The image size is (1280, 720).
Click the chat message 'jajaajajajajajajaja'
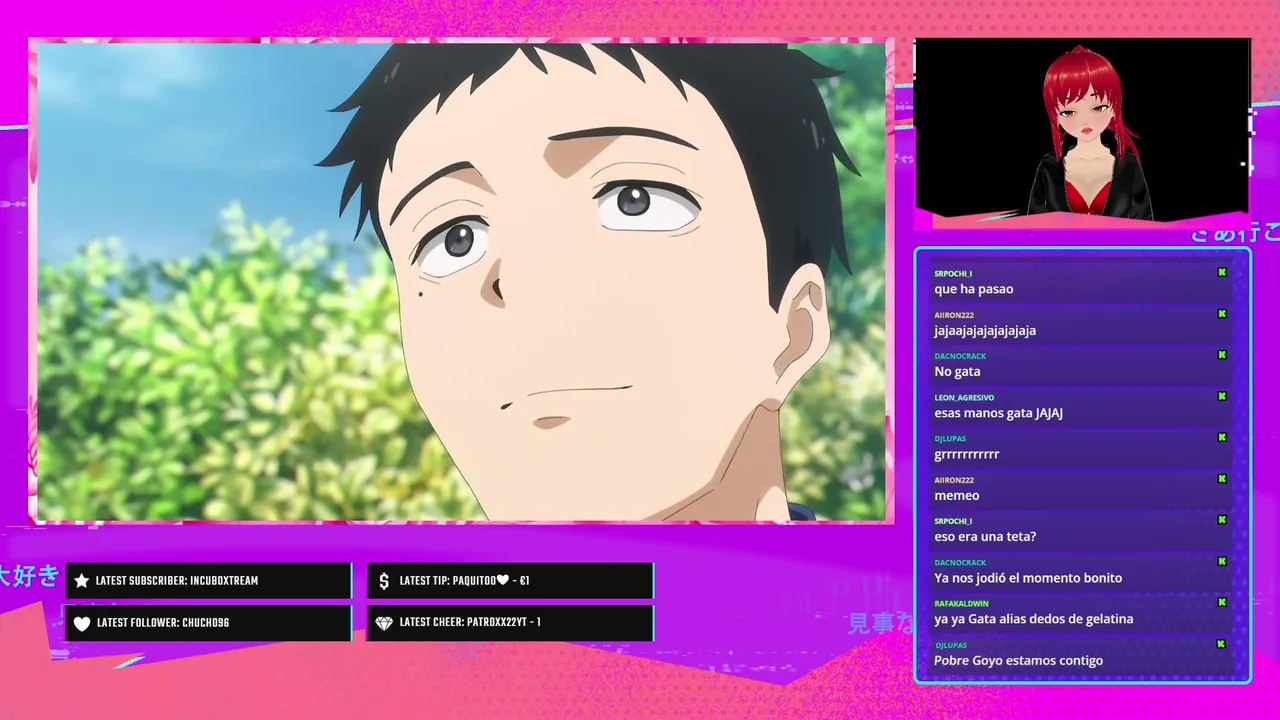[x=985, y=331]
